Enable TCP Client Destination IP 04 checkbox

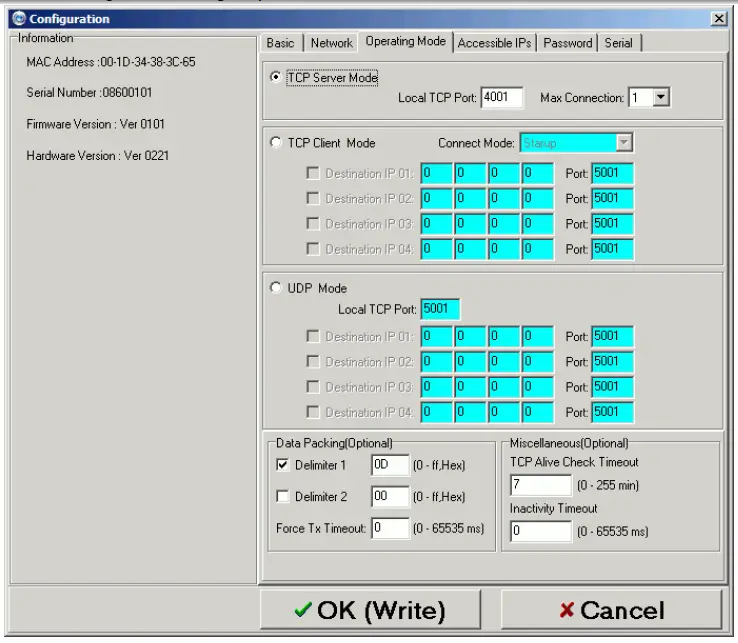click(313, 249)
